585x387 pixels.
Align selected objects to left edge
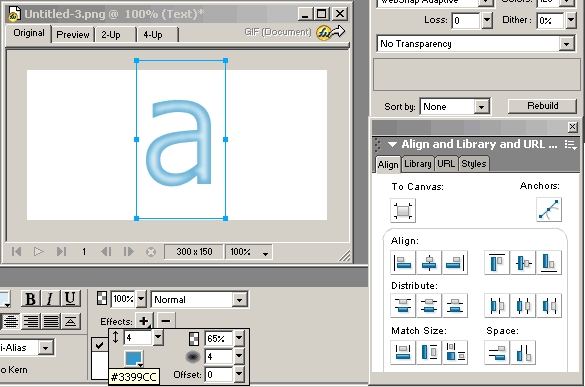click(403, 263)
